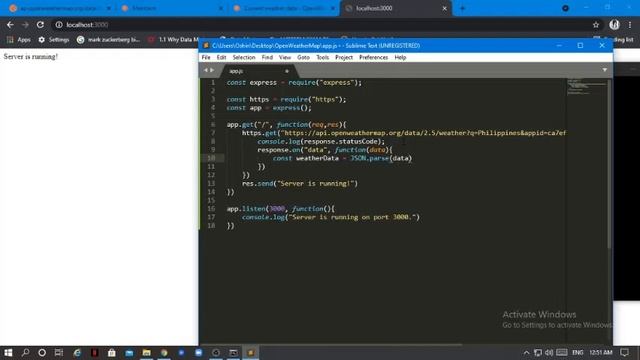Open Task View on the taskbar
The height and width of the screenshot is (360, 640).
click(x=59, y=352)
